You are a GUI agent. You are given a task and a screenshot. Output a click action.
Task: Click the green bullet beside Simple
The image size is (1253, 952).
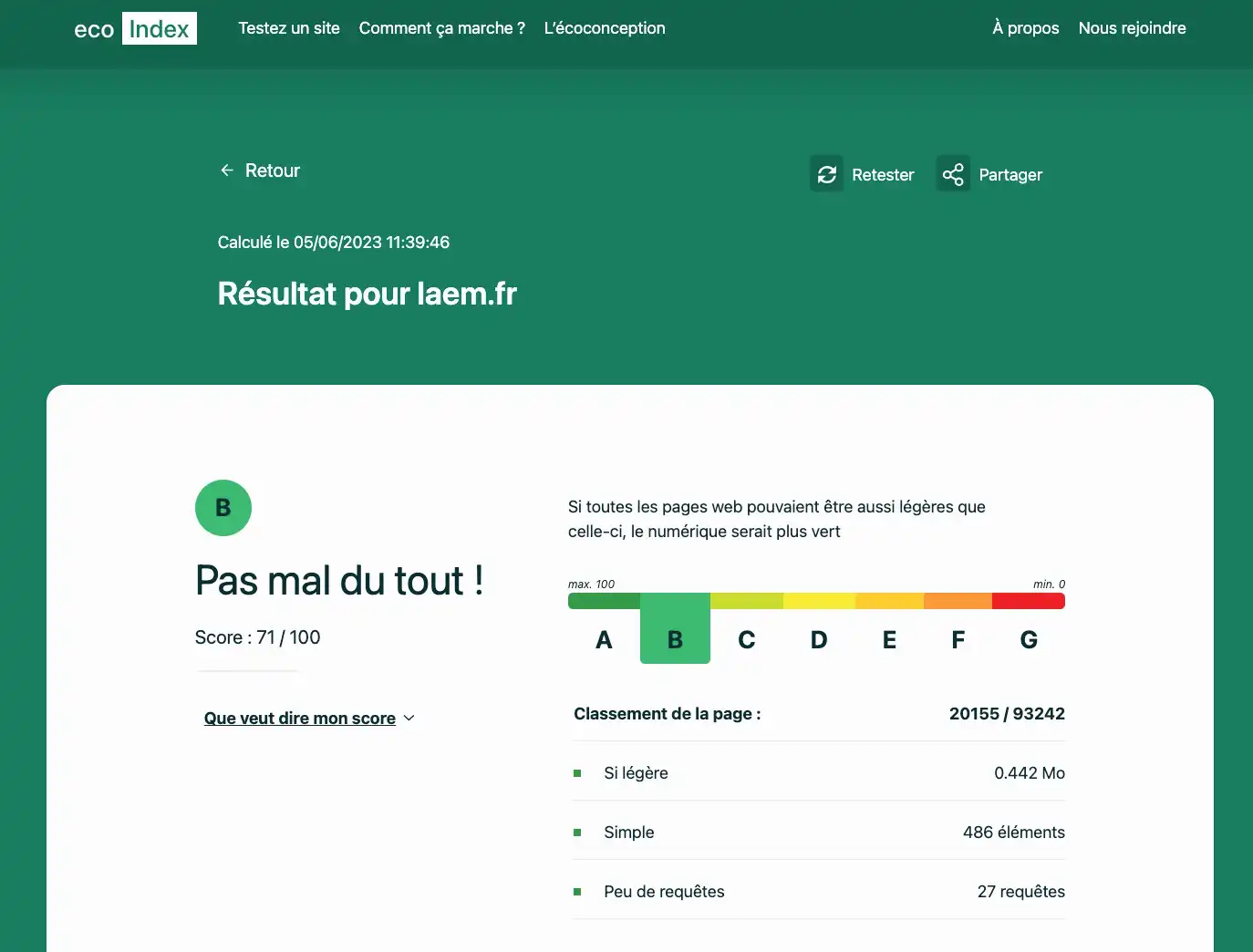point(577,833)
